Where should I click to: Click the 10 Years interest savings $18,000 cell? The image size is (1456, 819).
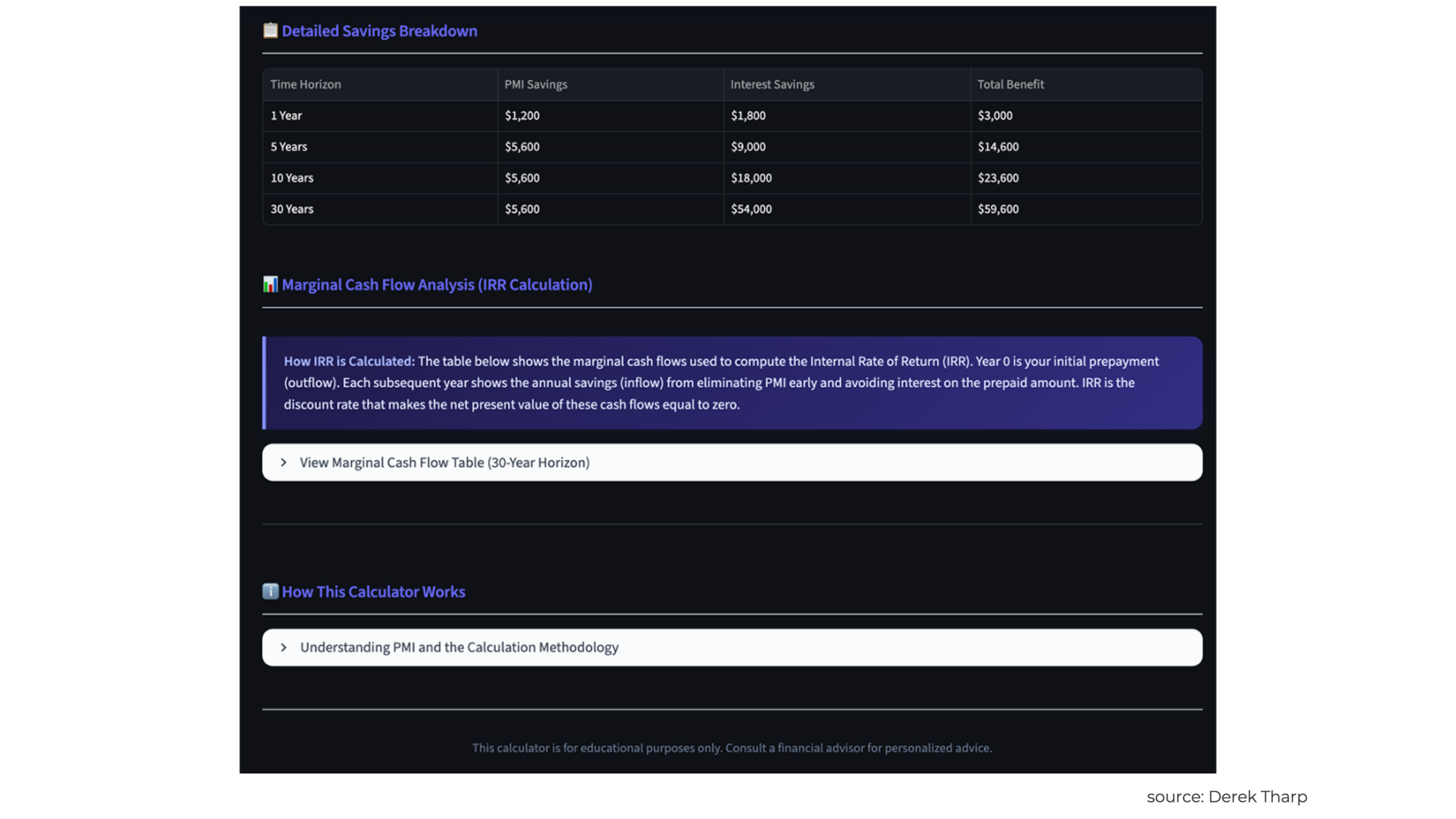[751, 177]
